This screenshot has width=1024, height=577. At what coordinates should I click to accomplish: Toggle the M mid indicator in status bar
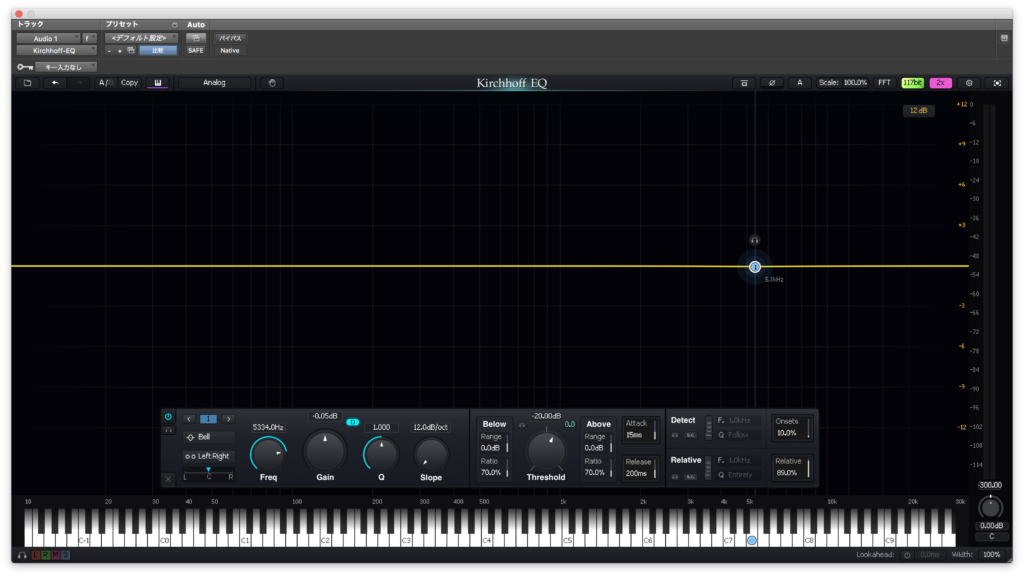point(56,555)
